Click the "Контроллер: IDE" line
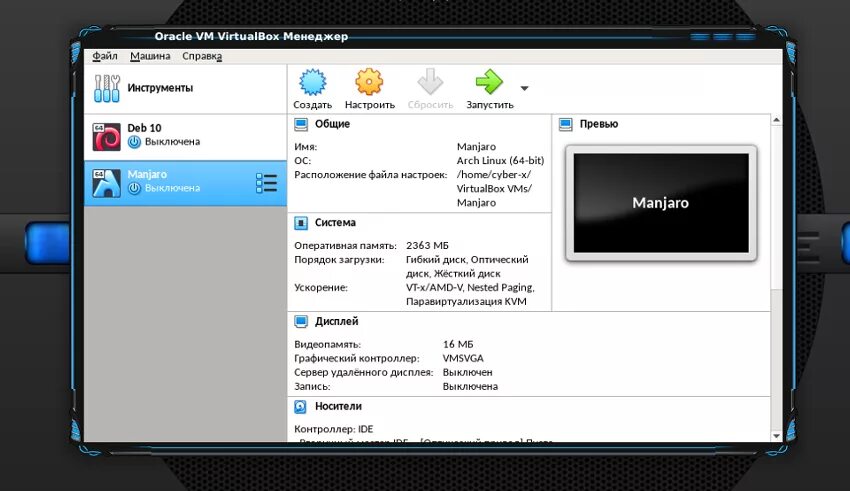Screen dimensions: 850x491 click(333, 429)
